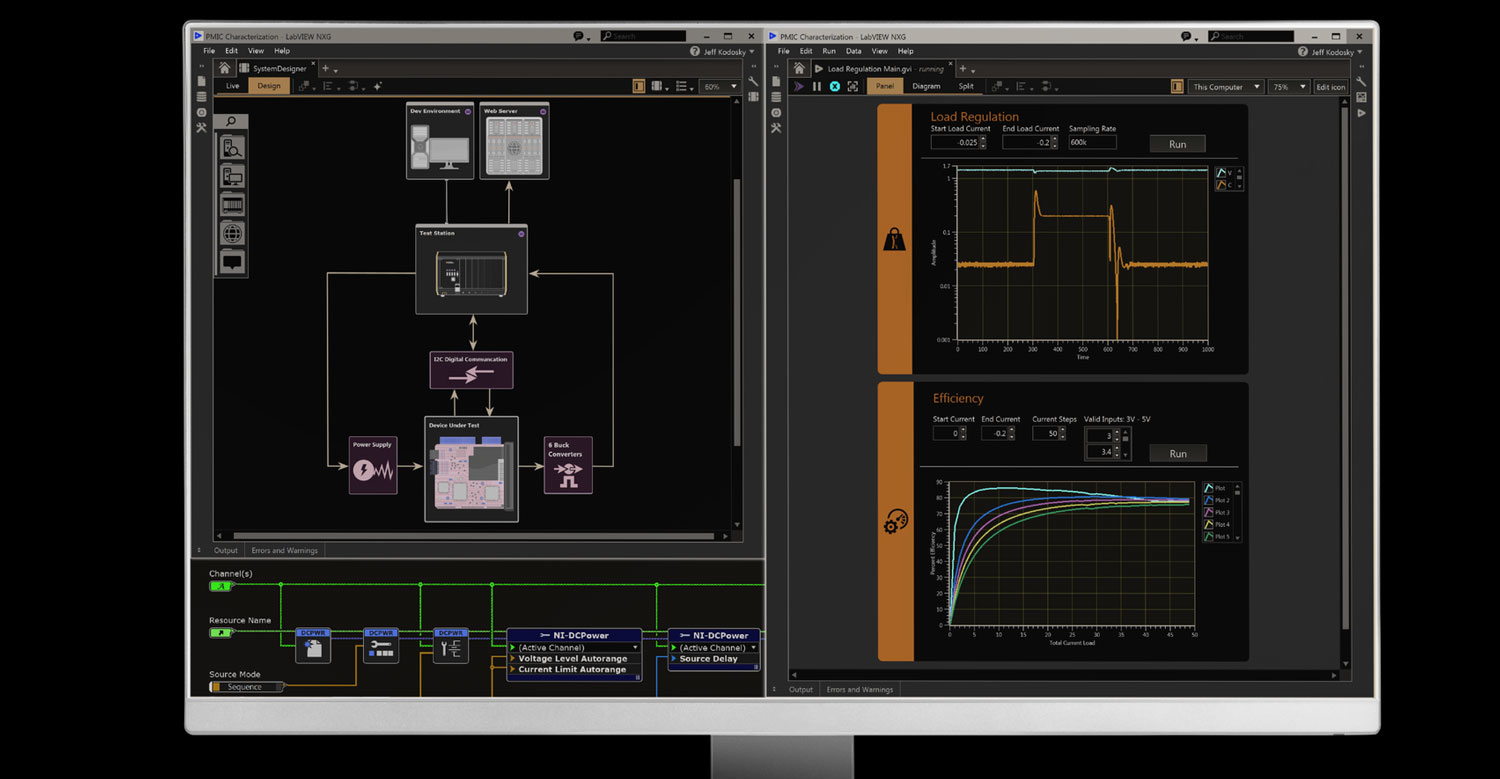Run the Load Regulation Main VI with the play icon

point(797,86)
